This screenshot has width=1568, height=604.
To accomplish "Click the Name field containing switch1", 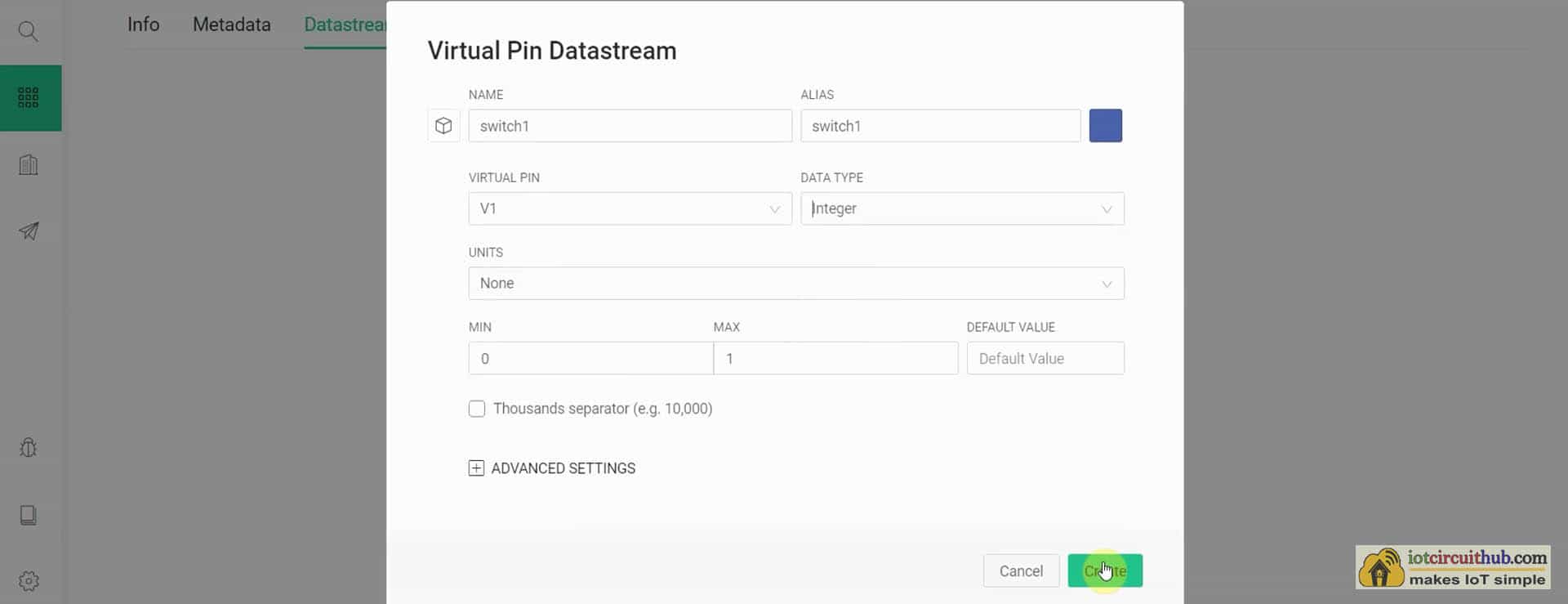I will (x=630, y=126).
